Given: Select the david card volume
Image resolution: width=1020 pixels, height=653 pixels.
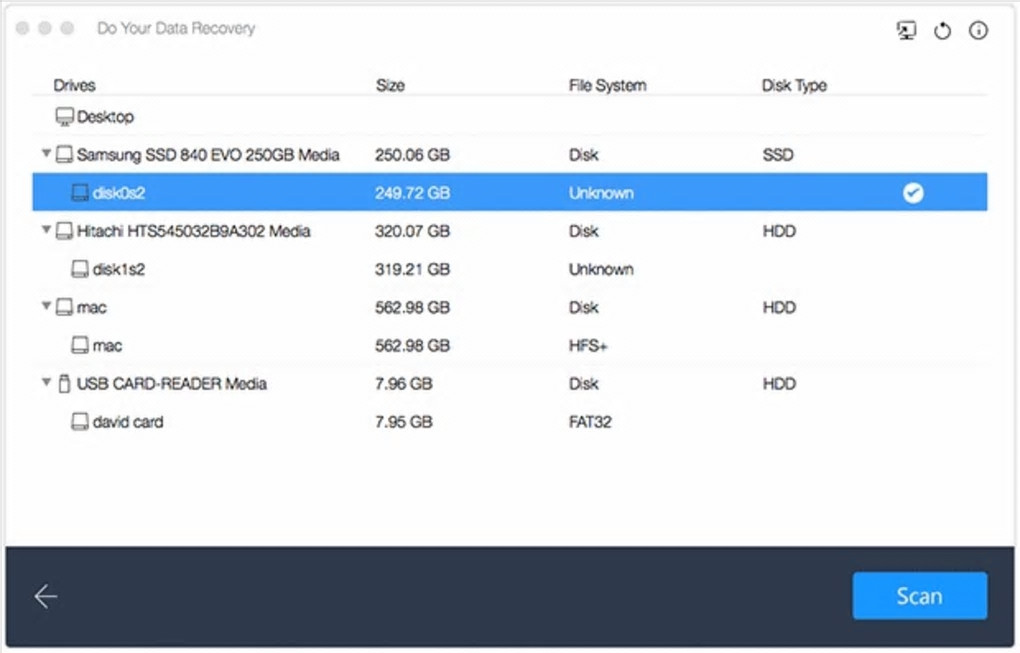Looking at the screenshot, I should point(509,421).
